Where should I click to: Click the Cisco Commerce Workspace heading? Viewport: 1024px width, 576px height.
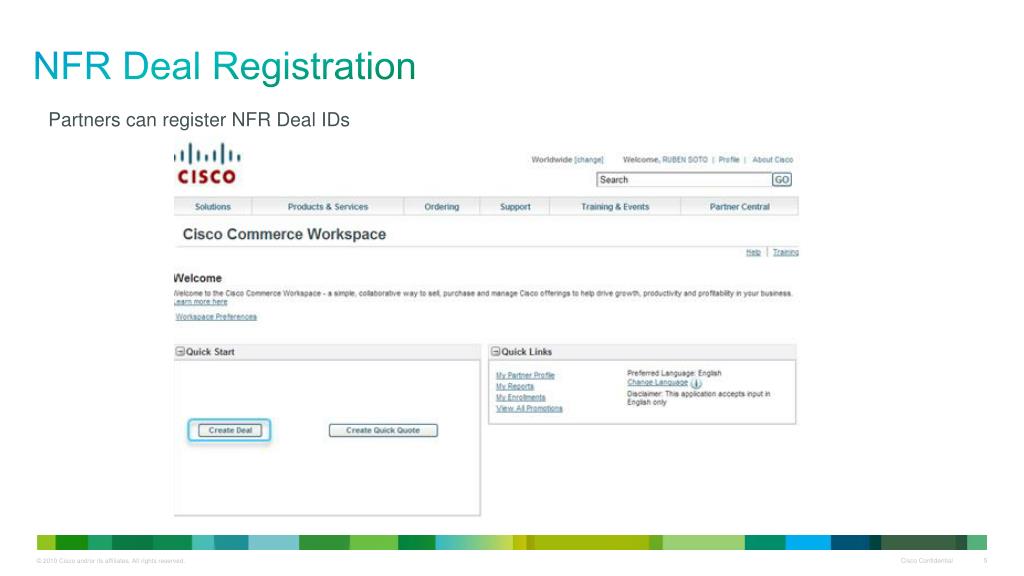pos(284,234)
